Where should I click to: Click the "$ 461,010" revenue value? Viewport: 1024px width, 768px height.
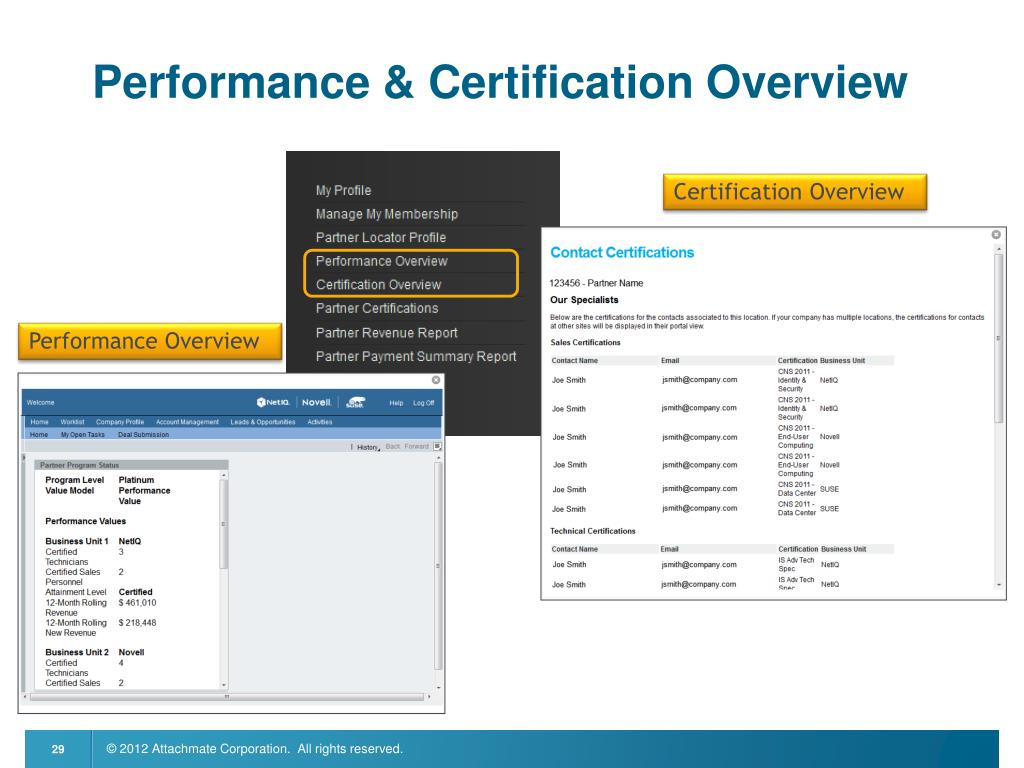(x=137, y=603)
